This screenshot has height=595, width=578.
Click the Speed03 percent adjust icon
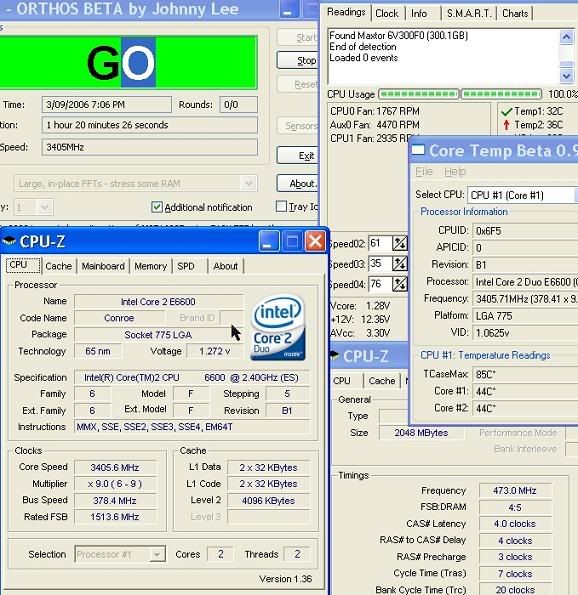click(400, 264)
